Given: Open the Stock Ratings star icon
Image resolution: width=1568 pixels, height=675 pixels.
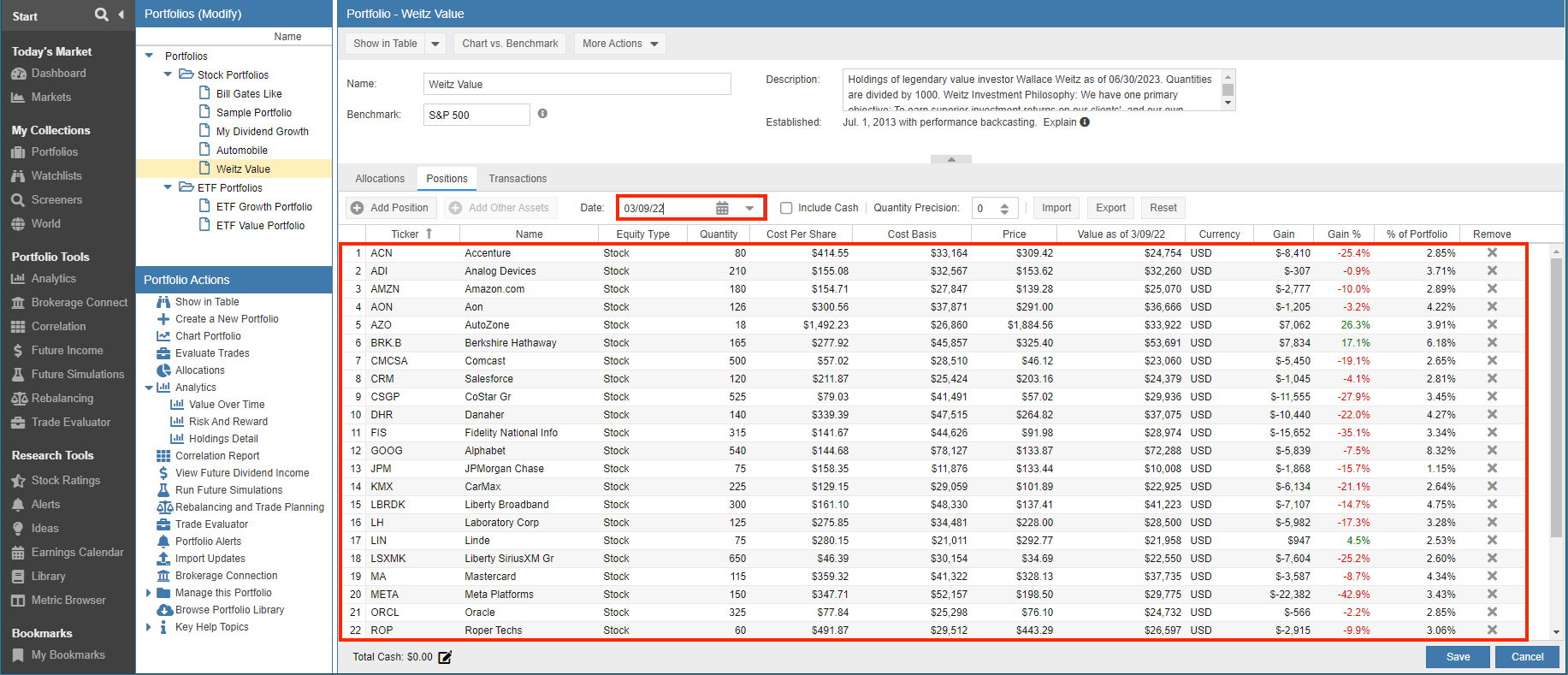Looking at the screenshot, I should coord(19,481).
